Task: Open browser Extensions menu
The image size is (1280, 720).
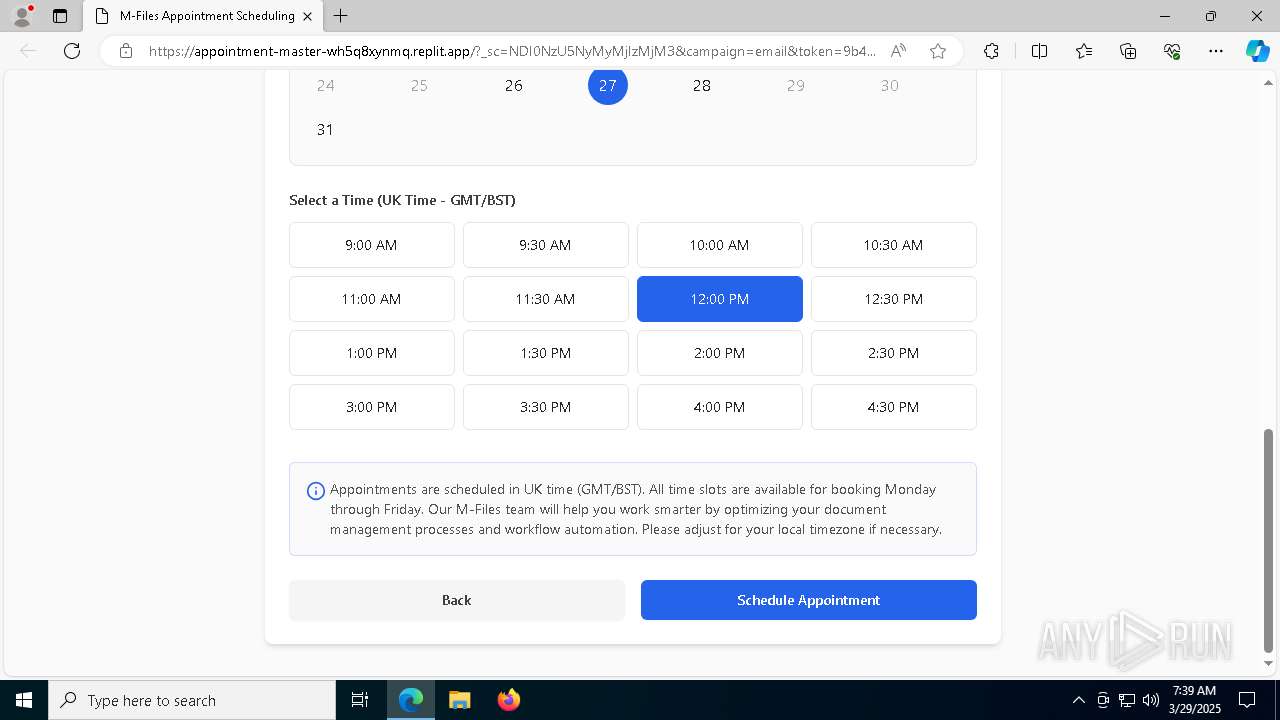Action: click(991, 51)
